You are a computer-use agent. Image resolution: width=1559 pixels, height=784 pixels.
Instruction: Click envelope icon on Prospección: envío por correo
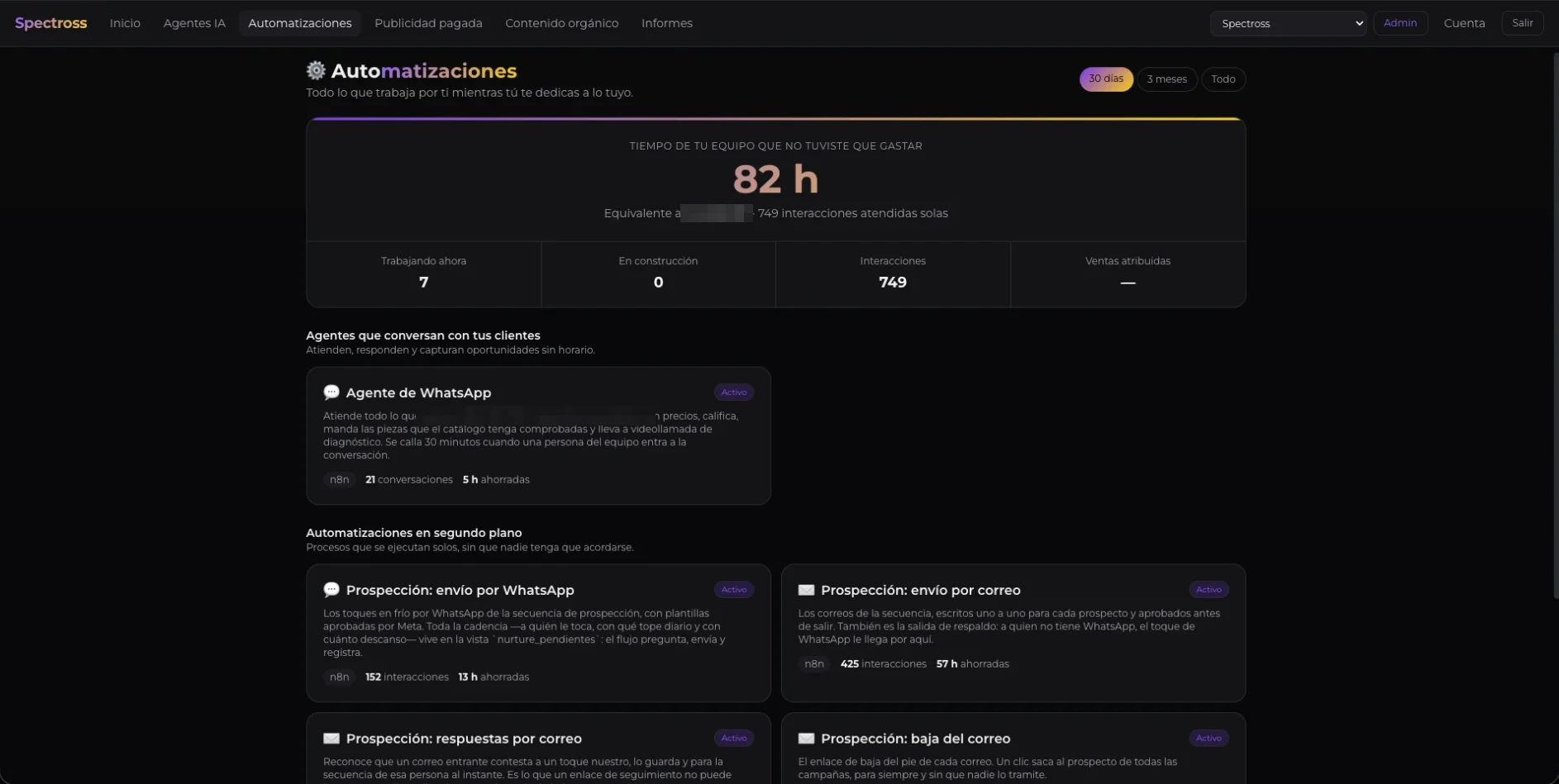pyautogui.click(x=806, y=590)
